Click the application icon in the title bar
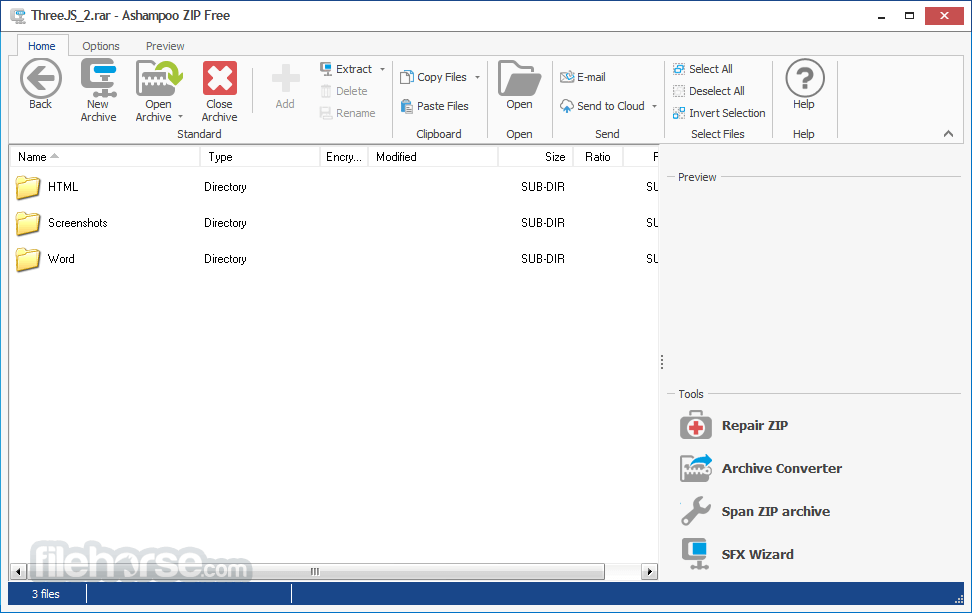This screenshot has height=613, width=972. pos(19,15)
